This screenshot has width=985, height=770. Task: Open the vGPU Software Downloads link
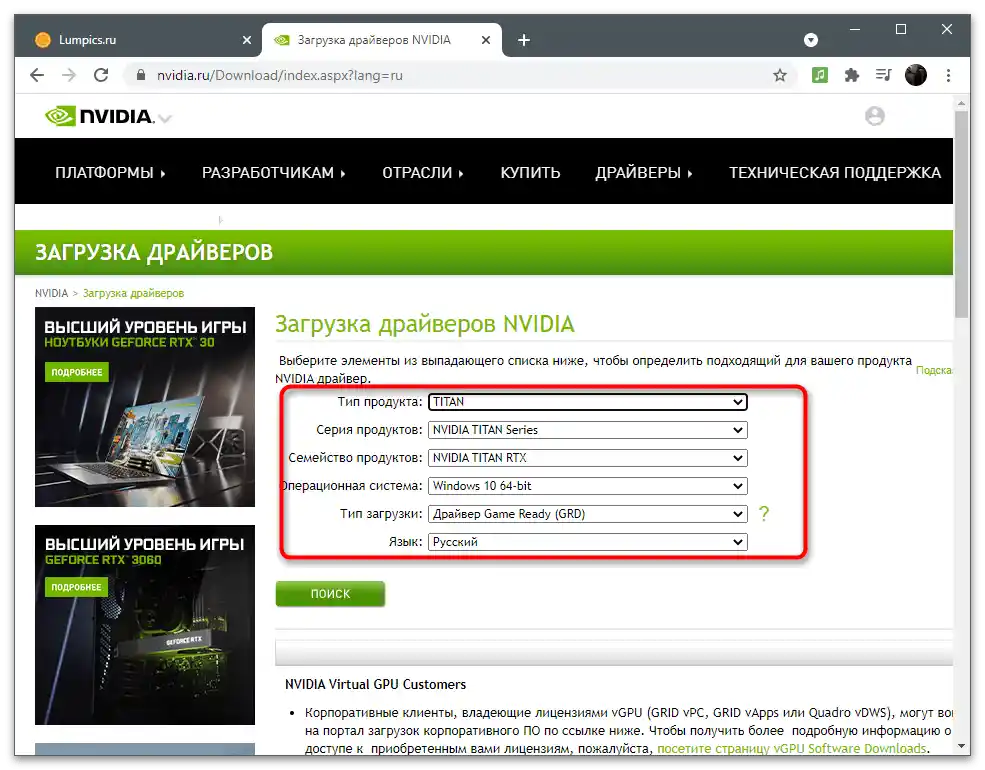pyautogui.click(x=792, y=748)
